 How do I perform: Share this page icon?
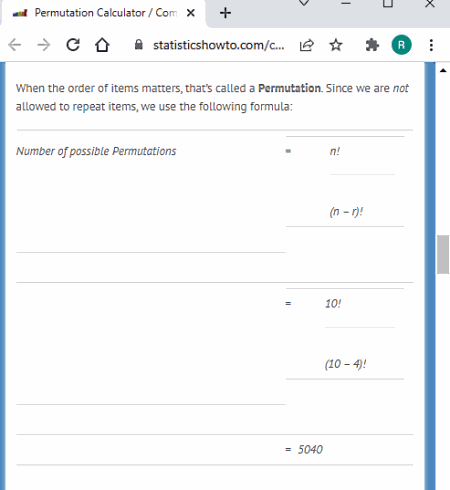[307, 45]
